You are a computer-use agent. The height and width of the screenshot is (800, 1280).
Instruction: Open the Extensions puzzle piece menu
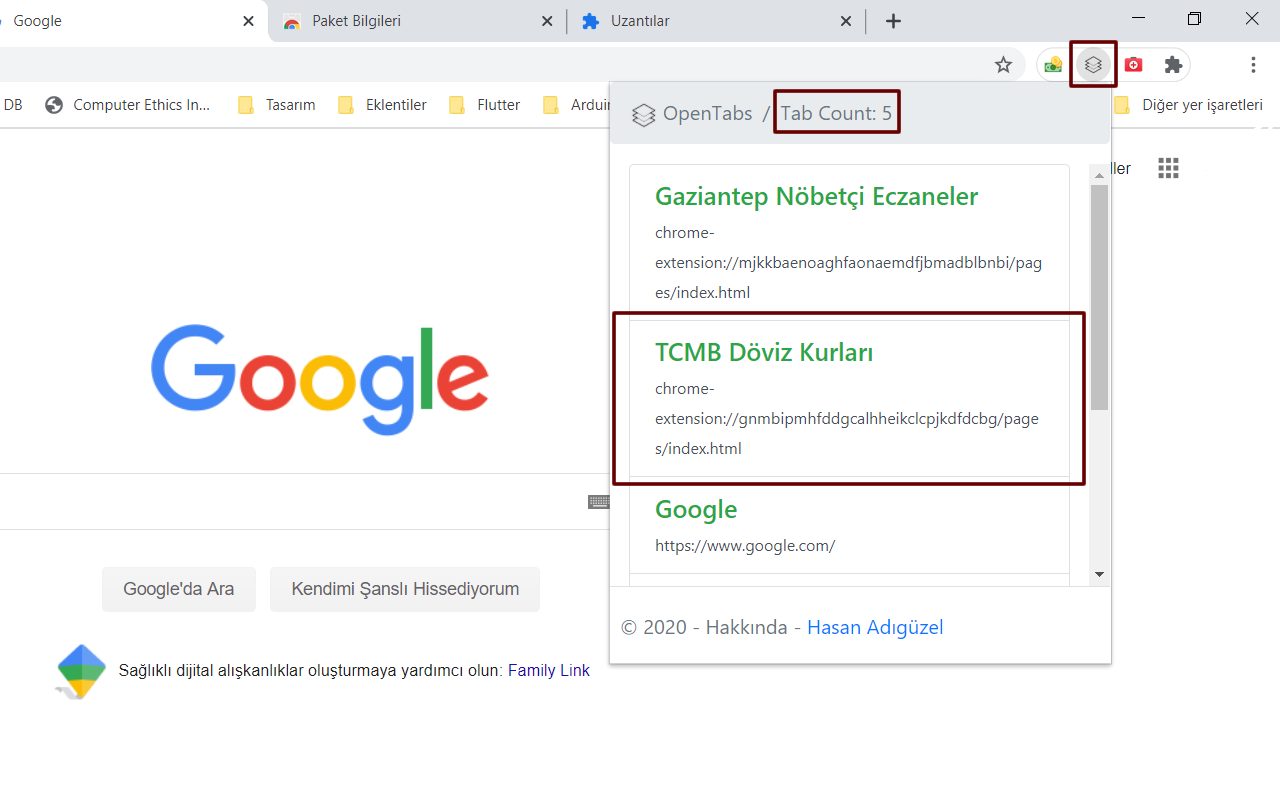click(x=1173, y=65)
